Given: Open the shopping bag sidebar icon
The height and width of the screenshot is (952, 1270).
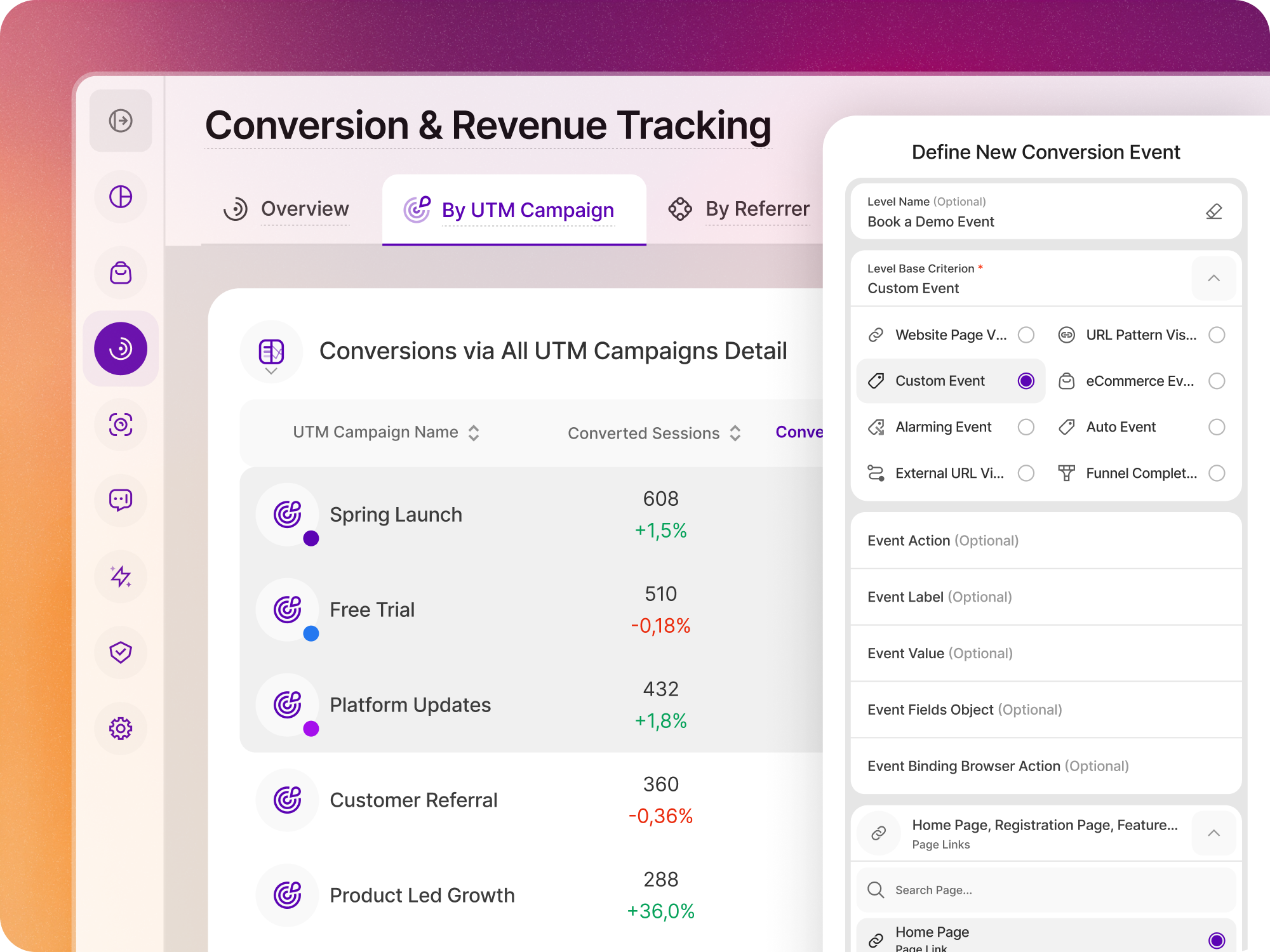Looking at the screenshot, I should tap(121, 273).
